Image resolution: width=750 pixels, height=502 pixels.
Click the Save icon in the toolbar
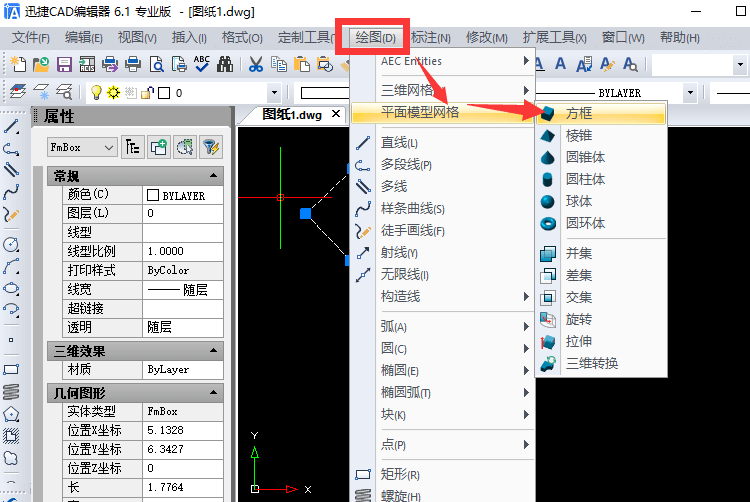click(x=64, y=65)
